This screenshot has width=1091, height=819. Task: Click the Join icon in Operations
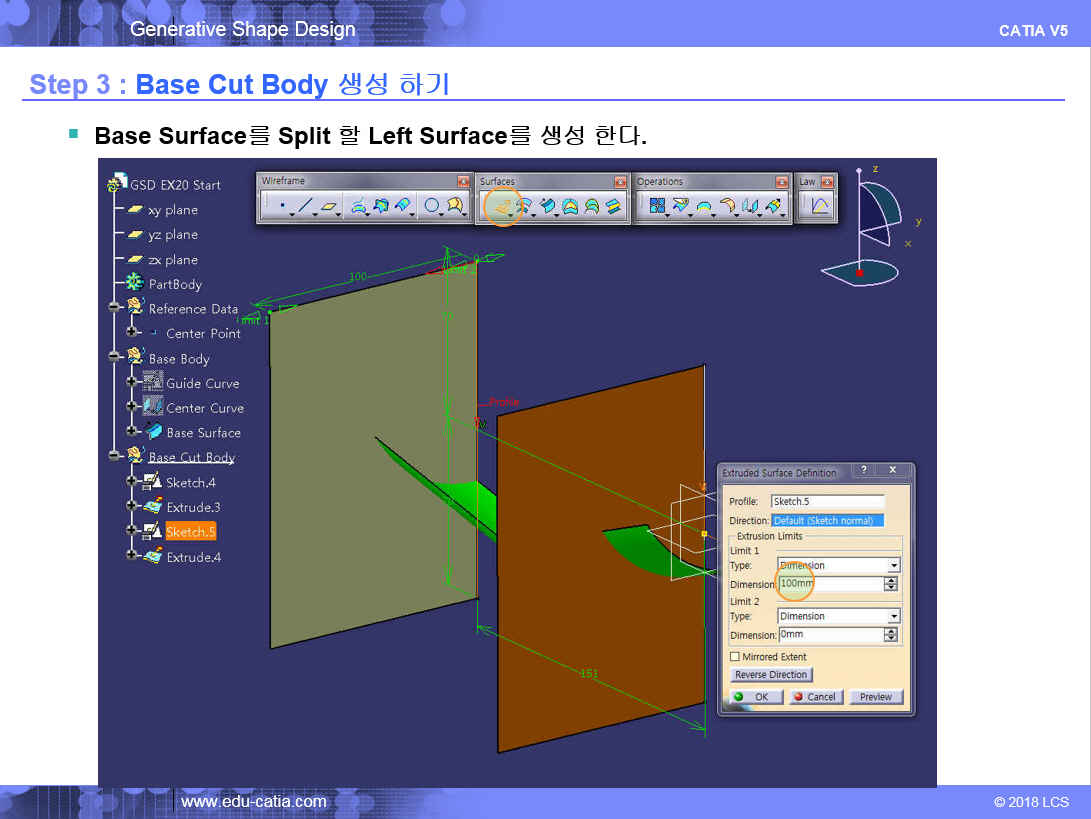[x=657, y=206]
